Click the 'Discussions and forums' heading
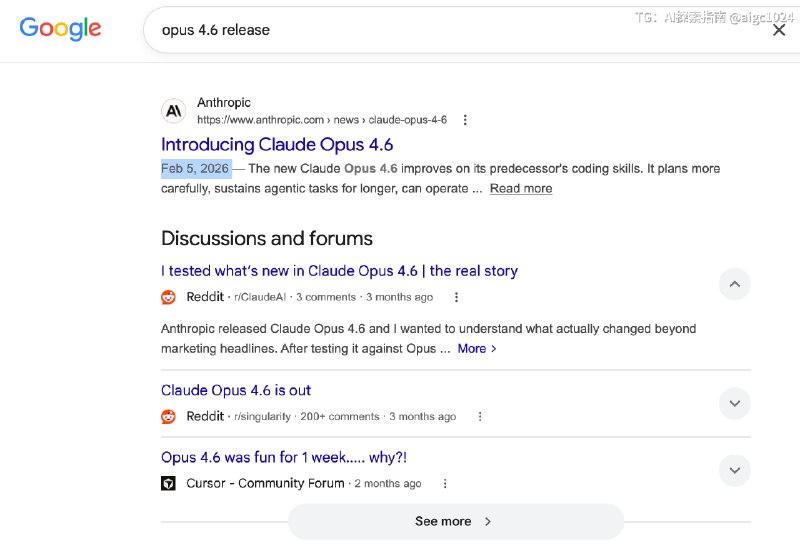 tap(267, 239)
